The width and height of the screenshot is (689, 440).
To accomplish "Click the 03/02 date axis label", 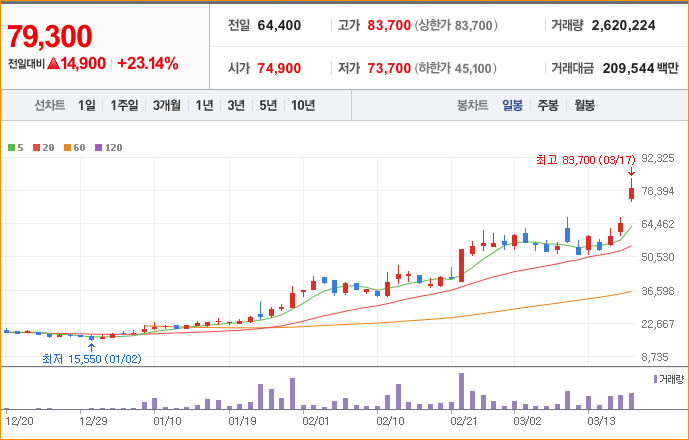I will (x=527, y=422).
